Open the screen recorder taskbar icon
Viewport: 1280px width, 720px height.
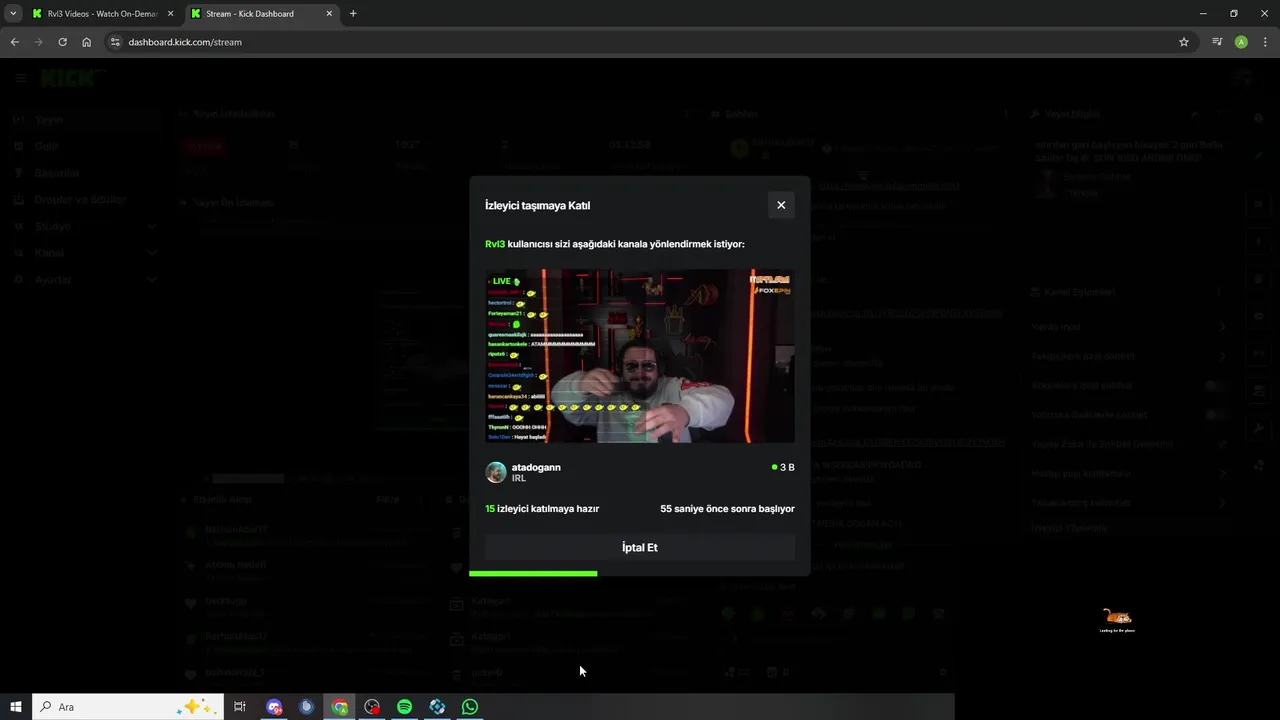click(x=372, y=707)
